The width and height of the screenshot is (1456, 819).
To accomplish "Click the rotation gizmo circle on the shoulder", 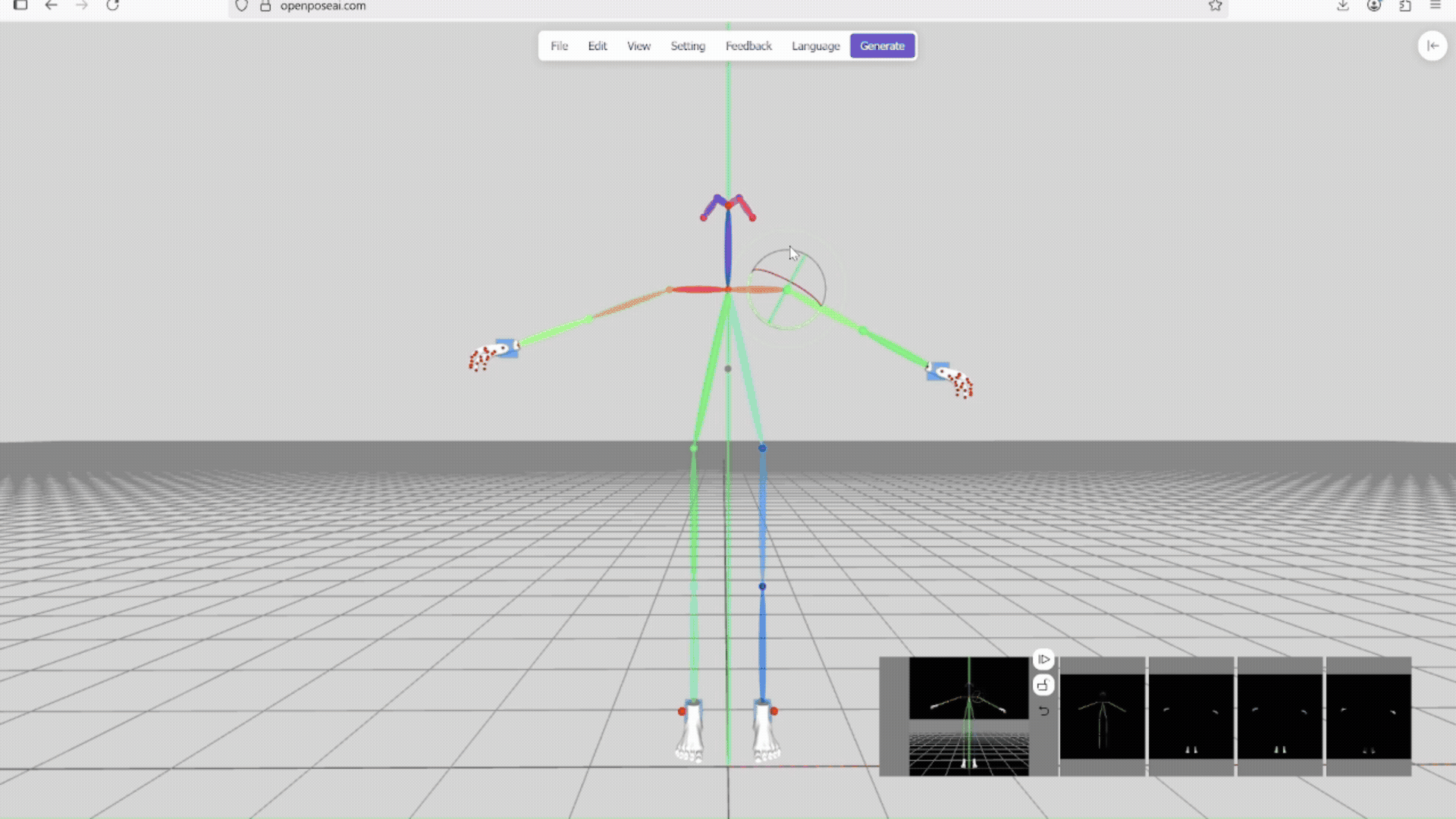I will [x=786, y=288].
